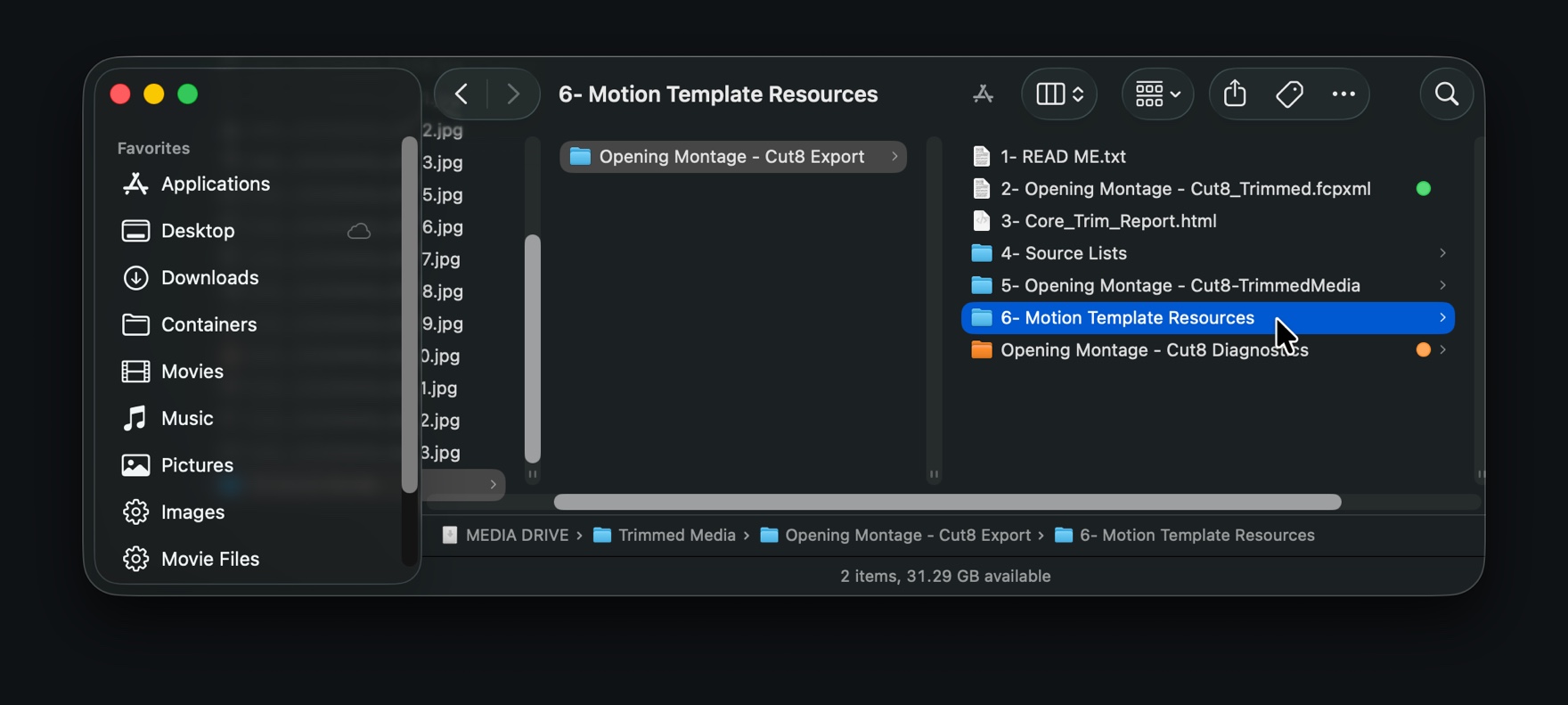This screenshot has height=705, width=1568.
Task: Click the highlighted row chevron below the jpg list
Action: point(493,484)
